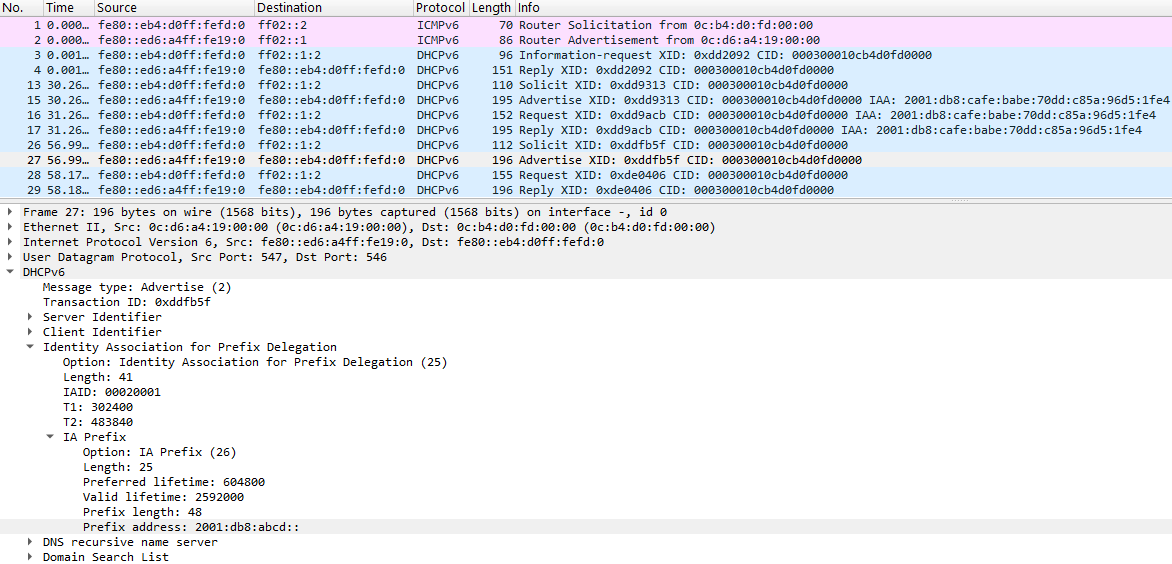Expand DNS recursive name server node
Screen dimensions: 1172x564
pyautogui.click(x=30, y=542)
